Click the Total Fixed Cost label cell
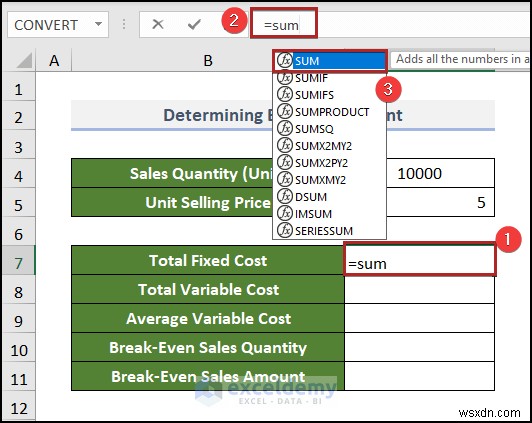Image resolution: width=532 pixels, height=423 pixels. coord(208,260)
